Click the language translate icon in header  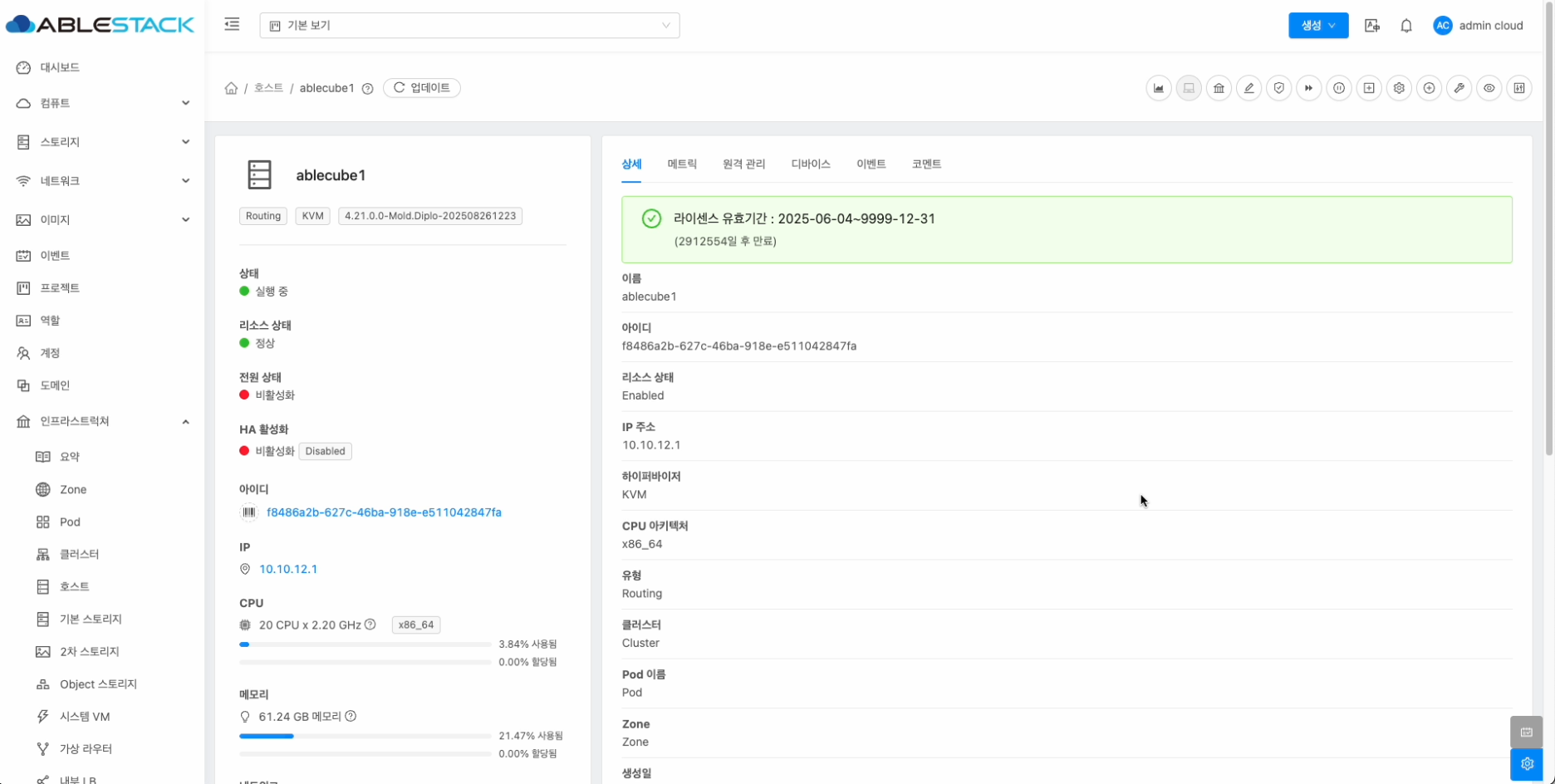pyautogui.click(x=1371, y=26)
